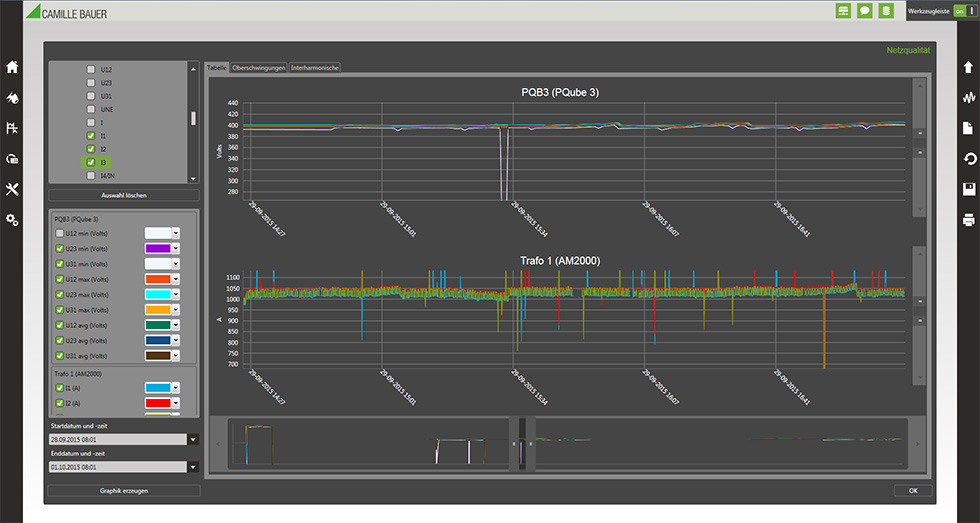Open the energy/events icon in left sidebar
Screen dimensions: 980x523
[12, 98]
